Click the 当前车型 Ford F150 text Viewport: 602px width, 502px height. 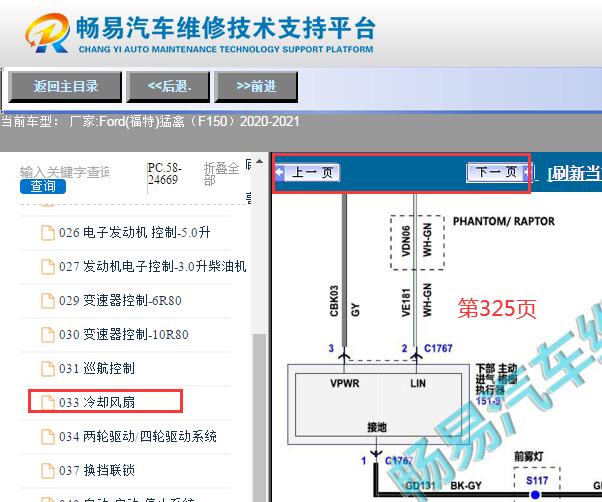(x=150, y=122)
